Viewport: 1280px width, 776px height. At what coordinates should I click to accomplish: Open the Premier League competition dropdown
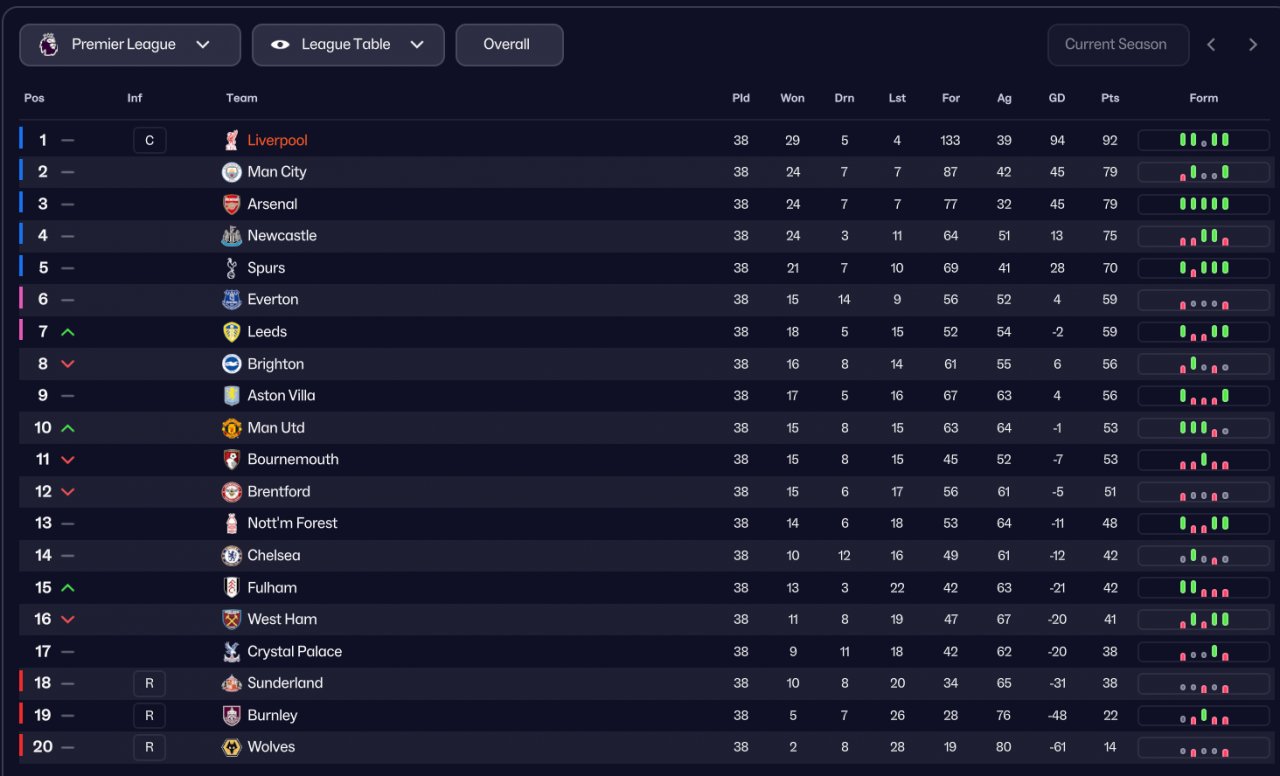(130, 45)
